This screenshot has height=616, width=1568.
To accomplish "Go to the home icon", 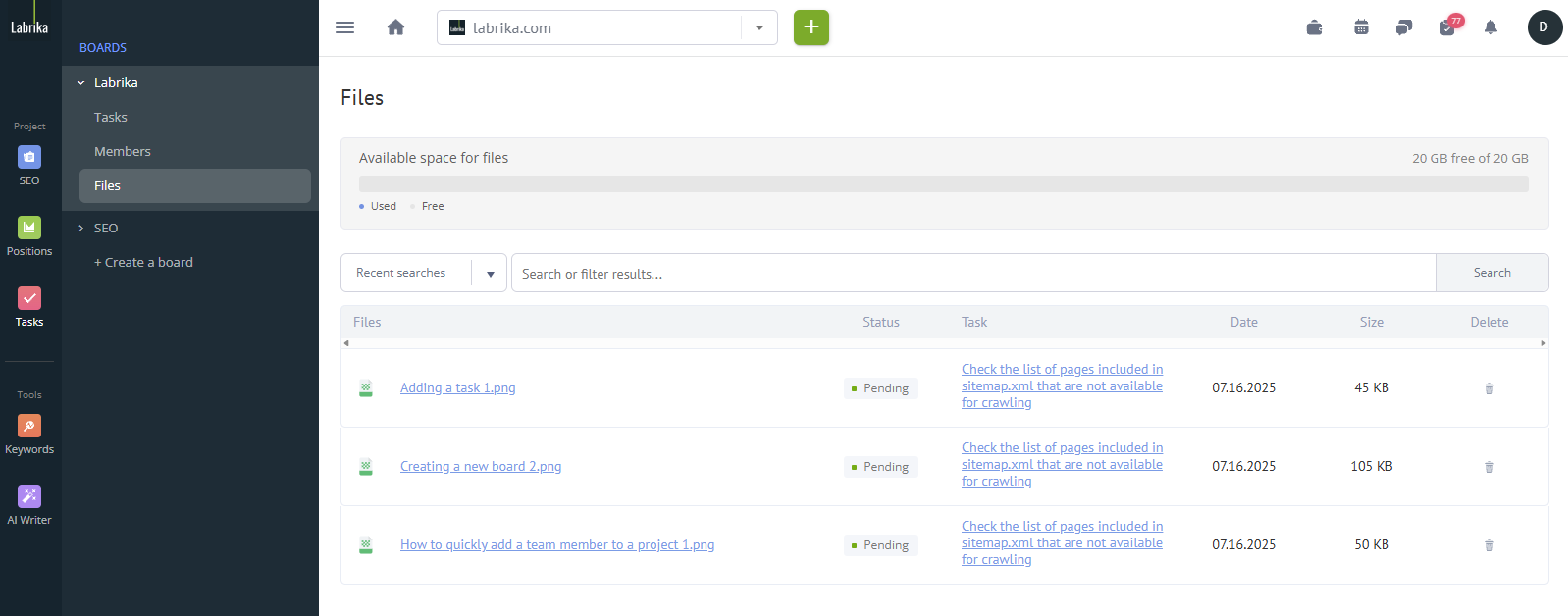I will (395, 27).
